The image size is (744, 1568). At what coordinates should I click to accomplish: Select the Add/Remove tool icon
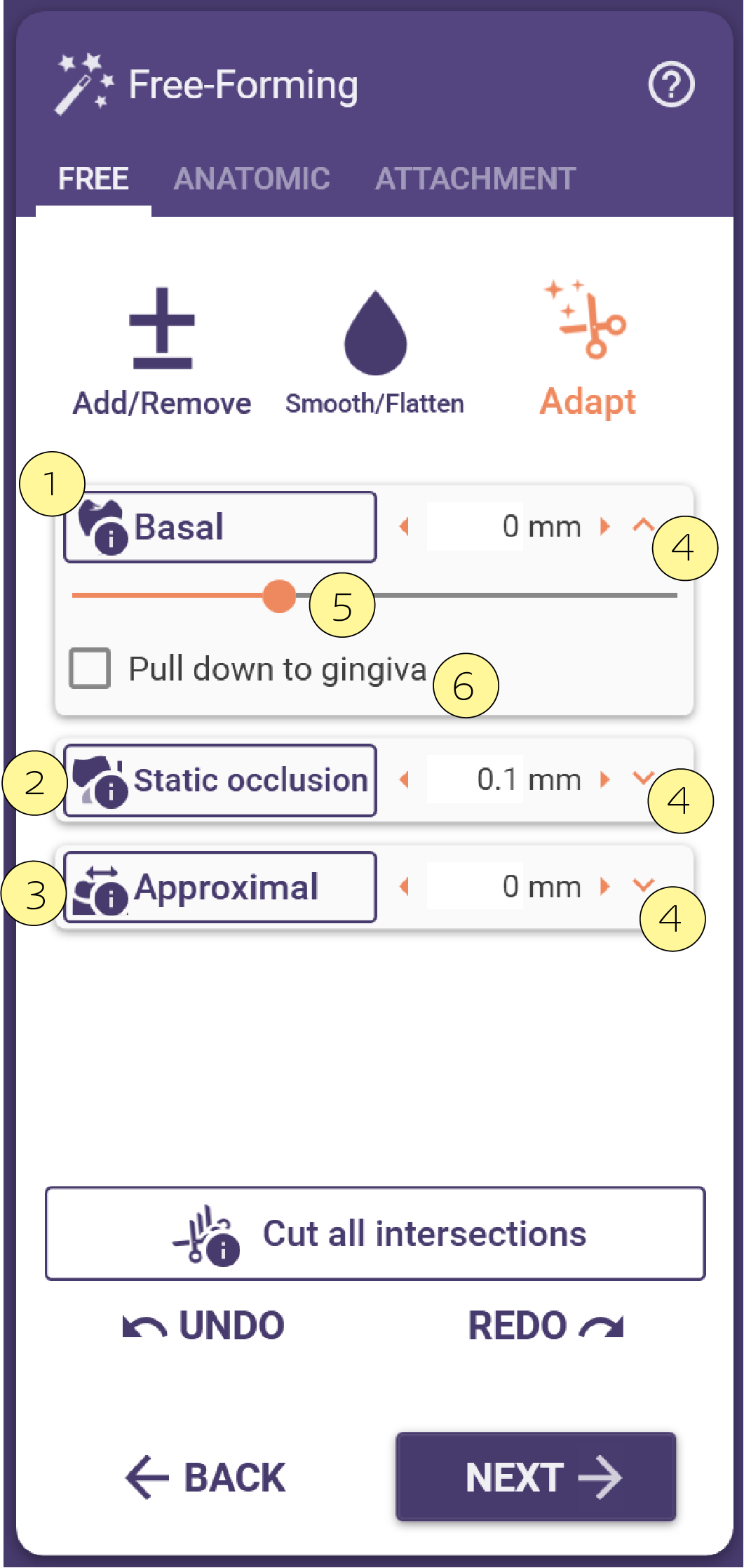pyautogui.click(x=162, y=328)
